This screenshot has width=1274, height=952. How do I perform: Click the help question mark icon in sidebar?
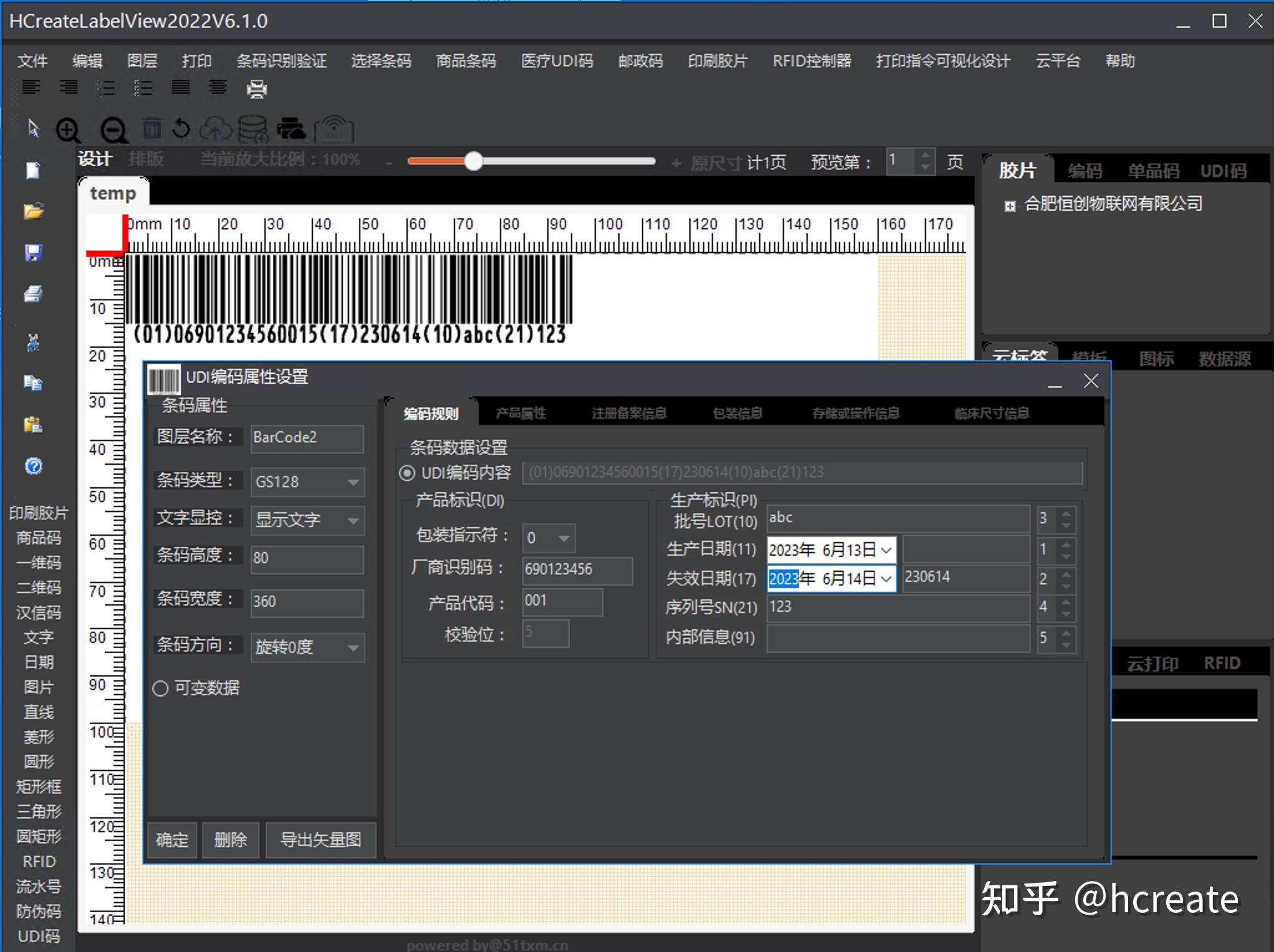34,467
